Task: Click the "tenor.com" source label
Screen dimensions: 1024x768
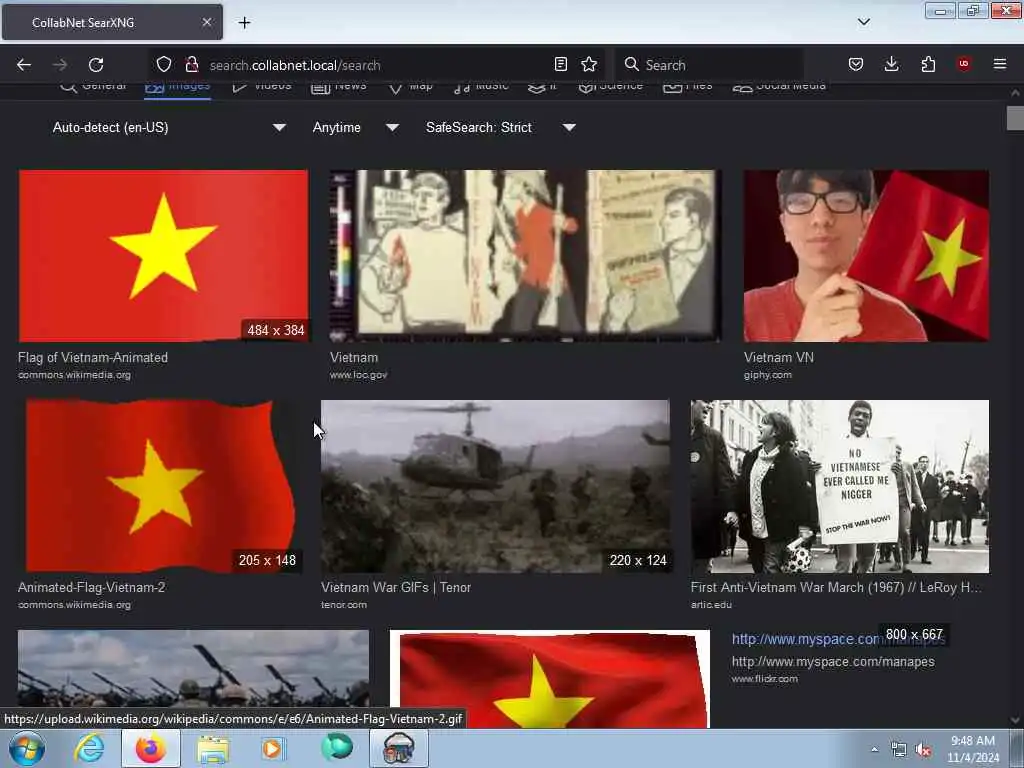Action: [x=344, y=605]
